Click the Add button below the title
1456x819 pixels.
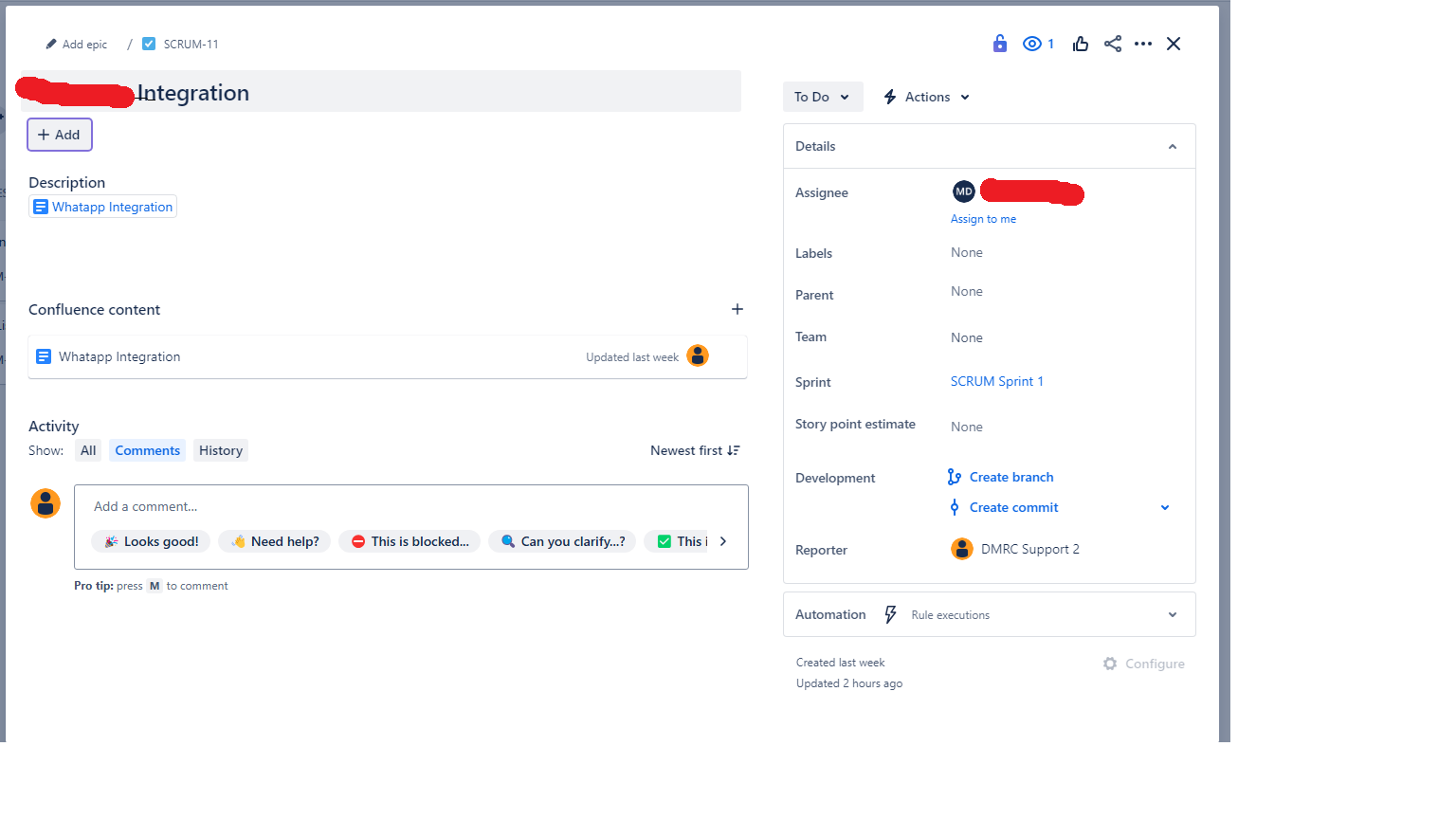pyautogui.click(x=59, y=135)
